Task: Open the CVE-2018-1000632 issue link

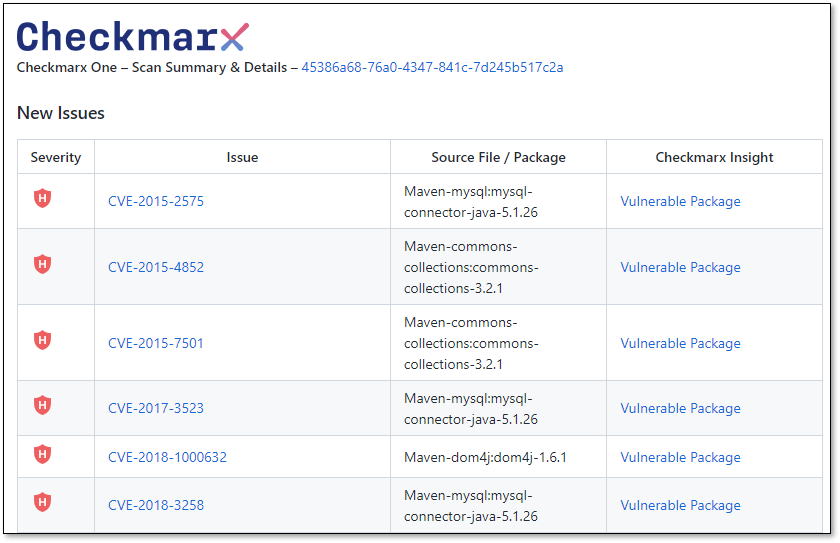Action: [167, 457]
